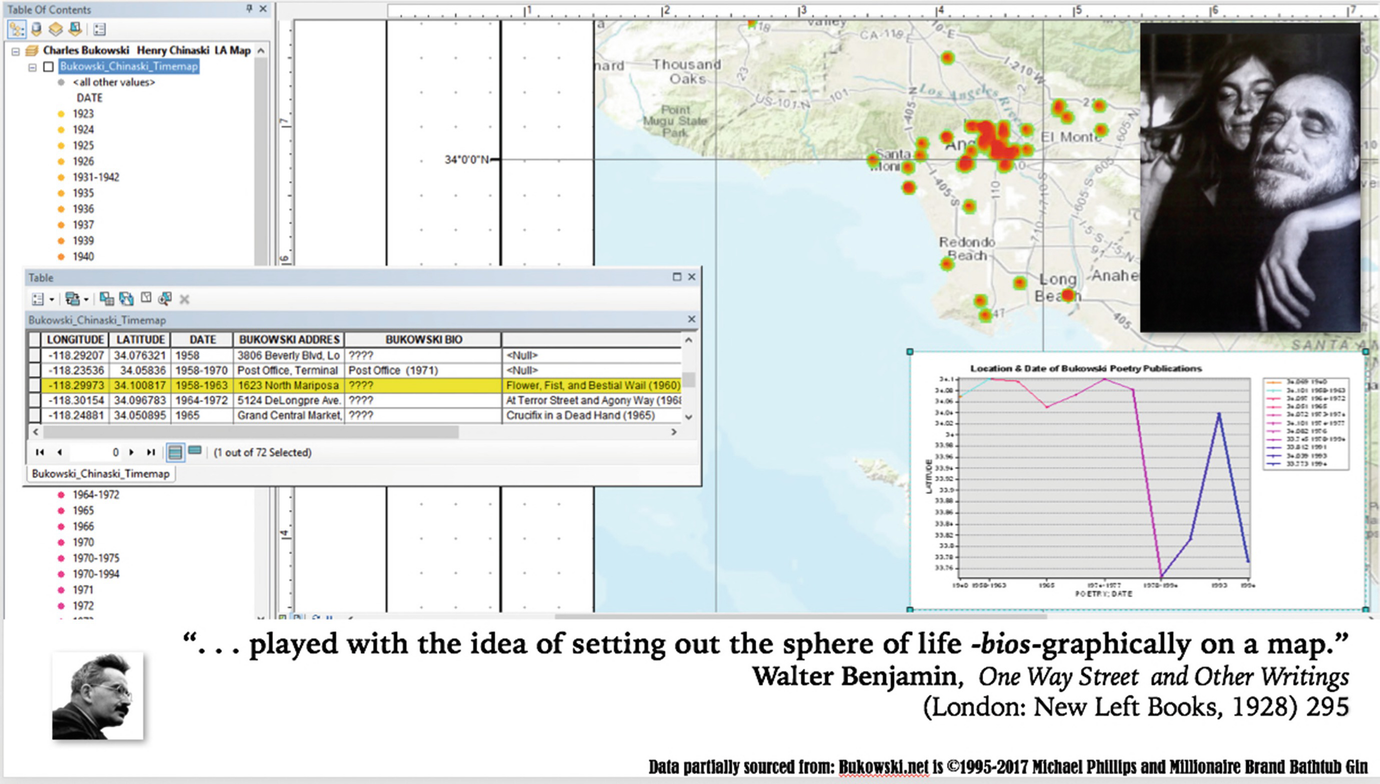Click BUKOWSKI BIO column header
The width and height of the screenshot is (1380, 784).
click(423, 340)
